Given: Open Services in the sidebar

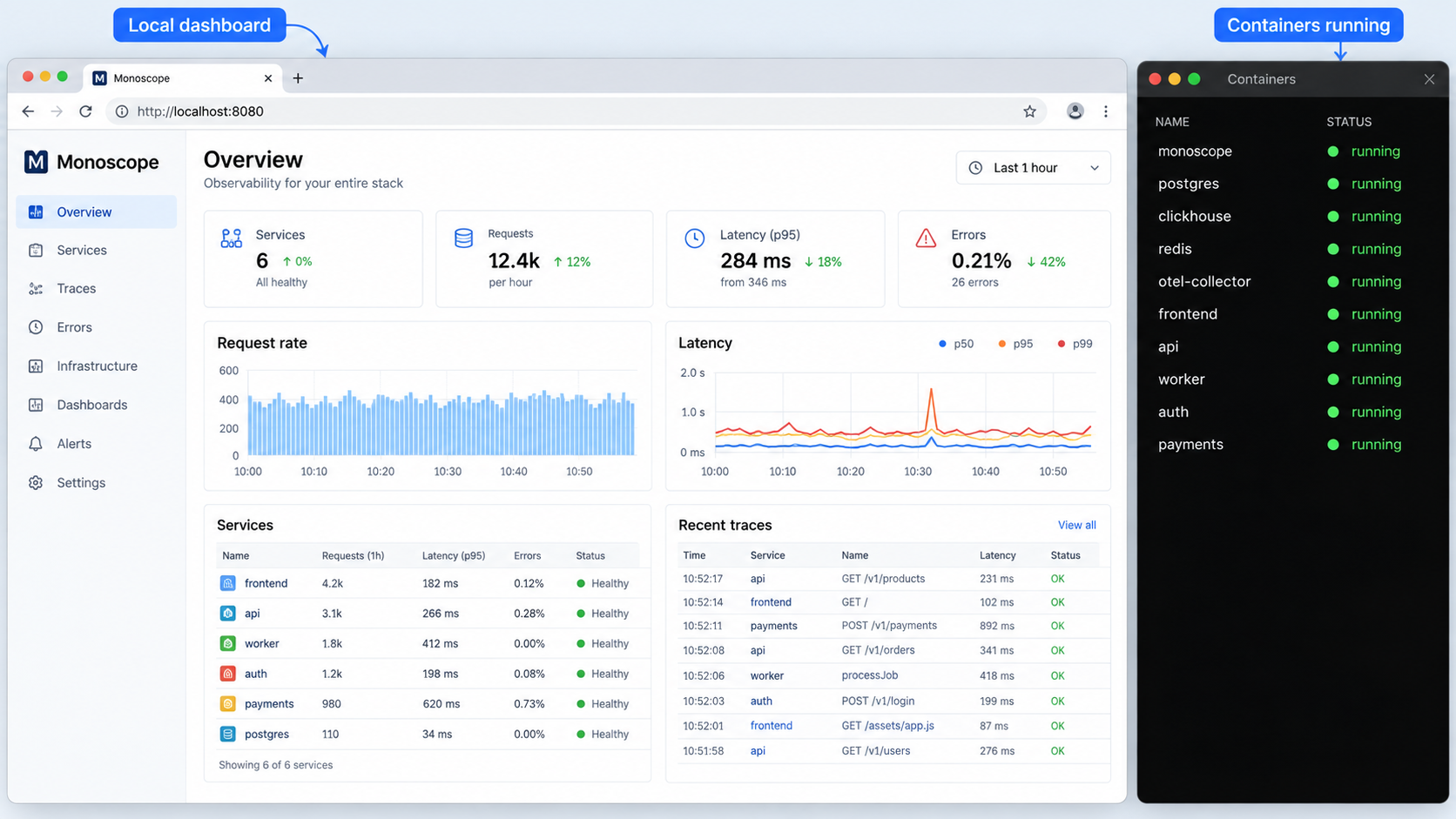Looking at the screenshot, I should point(82,250).
